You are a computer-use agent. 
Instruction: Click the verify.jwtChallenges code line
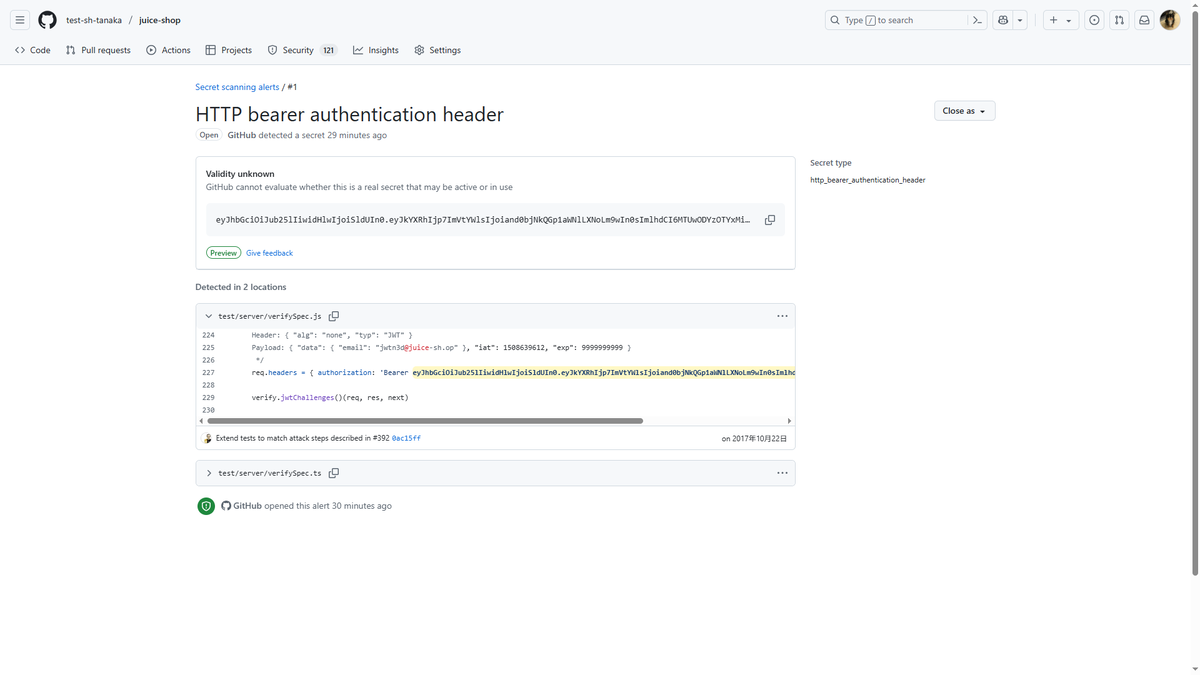click(x=330, y=397)
